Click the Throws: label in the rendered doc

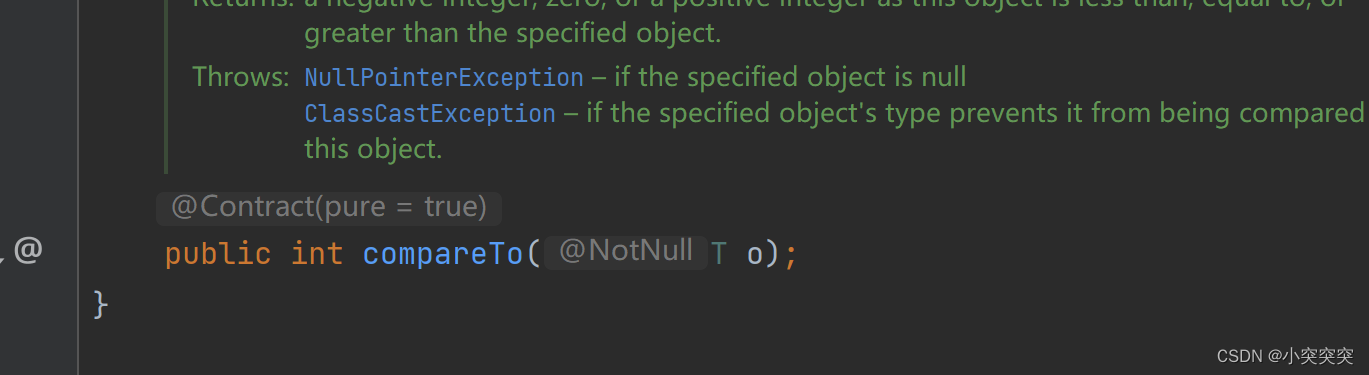[241, 77]
